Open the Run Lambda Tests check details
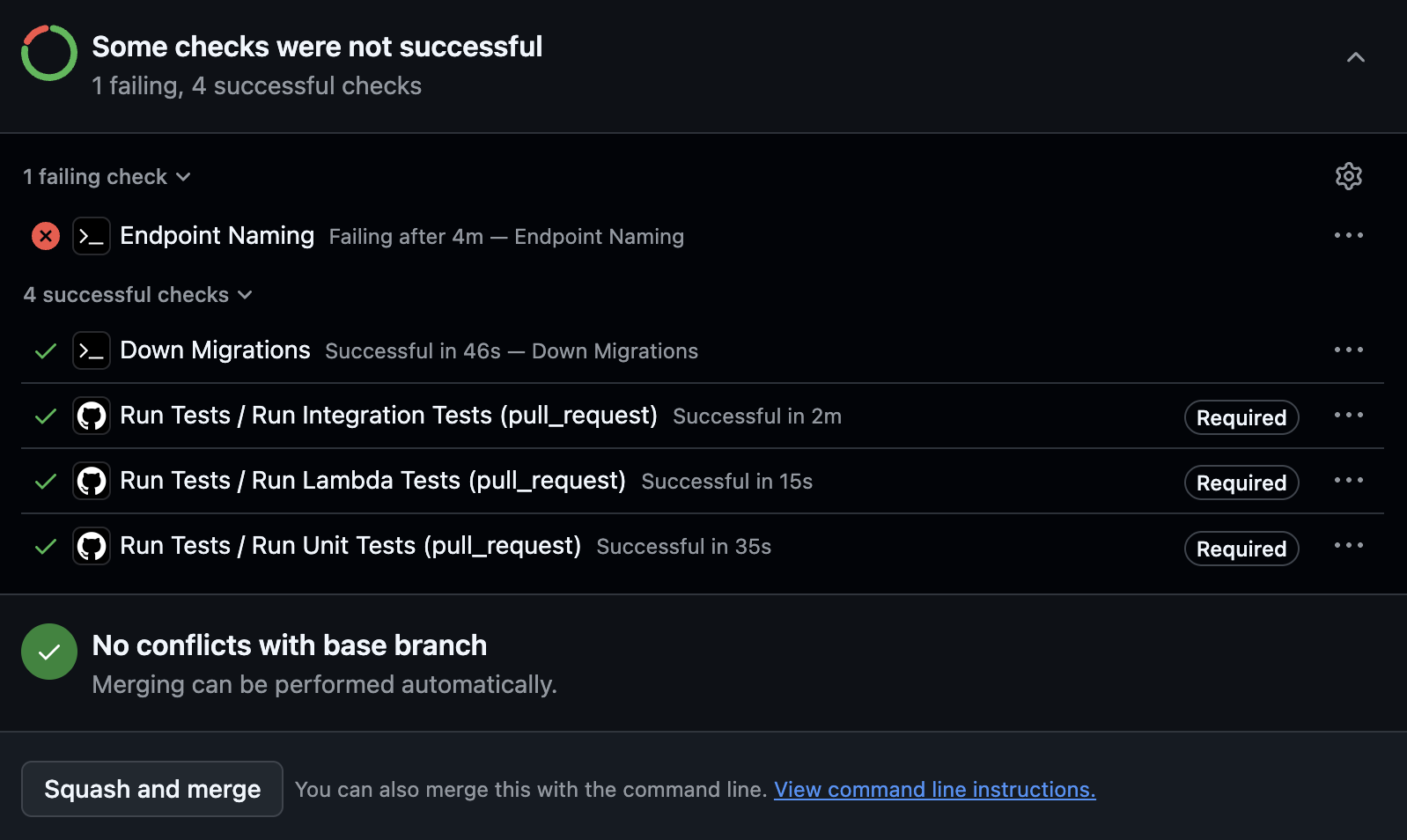The height and width of the screenshot is (840, 1407). pos(372,481)
